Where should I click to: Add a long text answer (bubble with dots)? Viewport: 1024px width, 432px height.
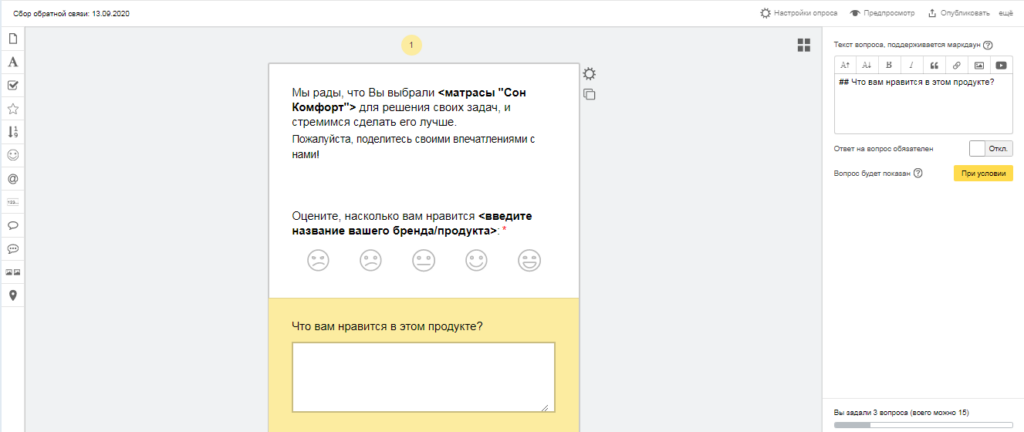tap(12, 249)
